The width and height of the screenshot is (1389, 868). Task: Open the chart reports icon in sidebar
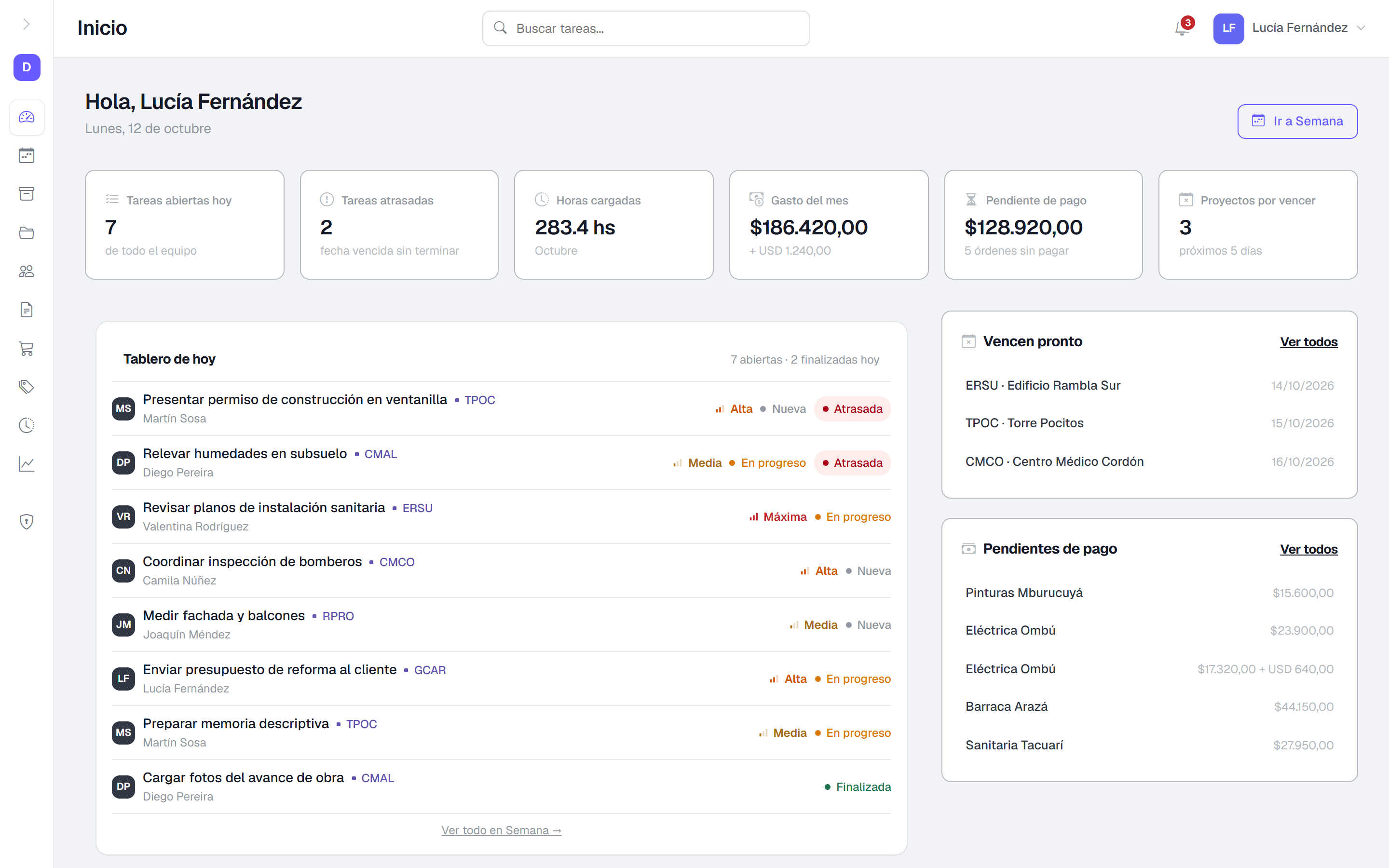27,464
